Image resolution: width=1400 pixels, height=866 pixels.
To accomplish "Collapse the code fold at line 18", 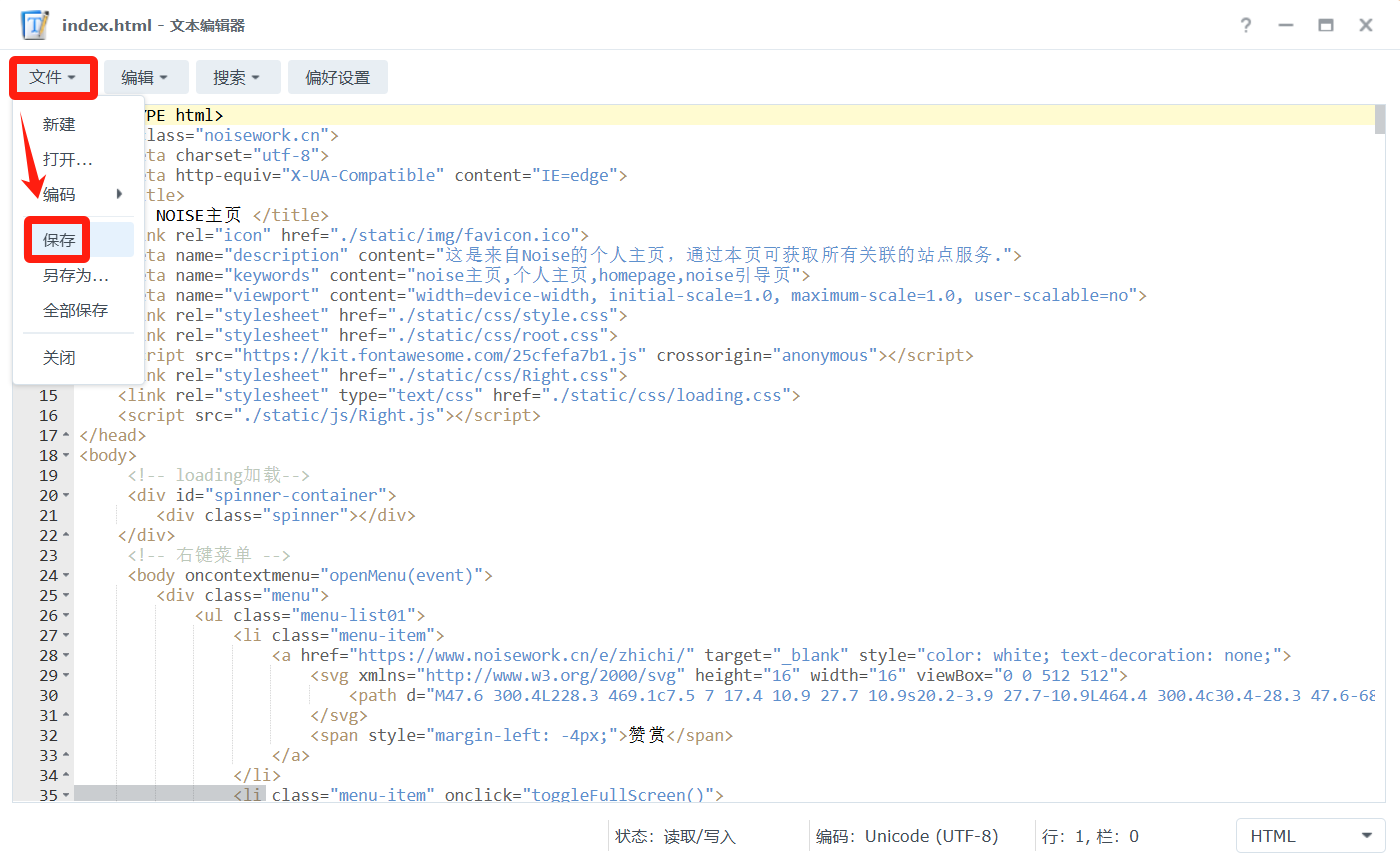I will 66,456.
